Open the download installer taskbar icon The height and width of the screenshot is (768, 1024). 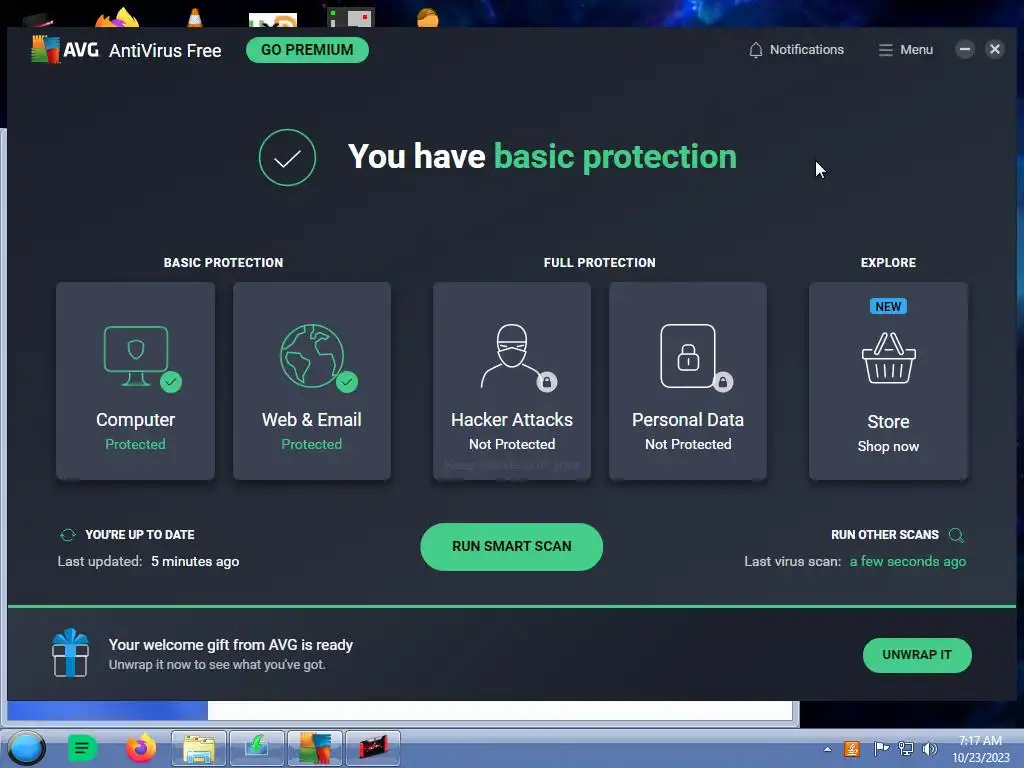coord(257,748)
